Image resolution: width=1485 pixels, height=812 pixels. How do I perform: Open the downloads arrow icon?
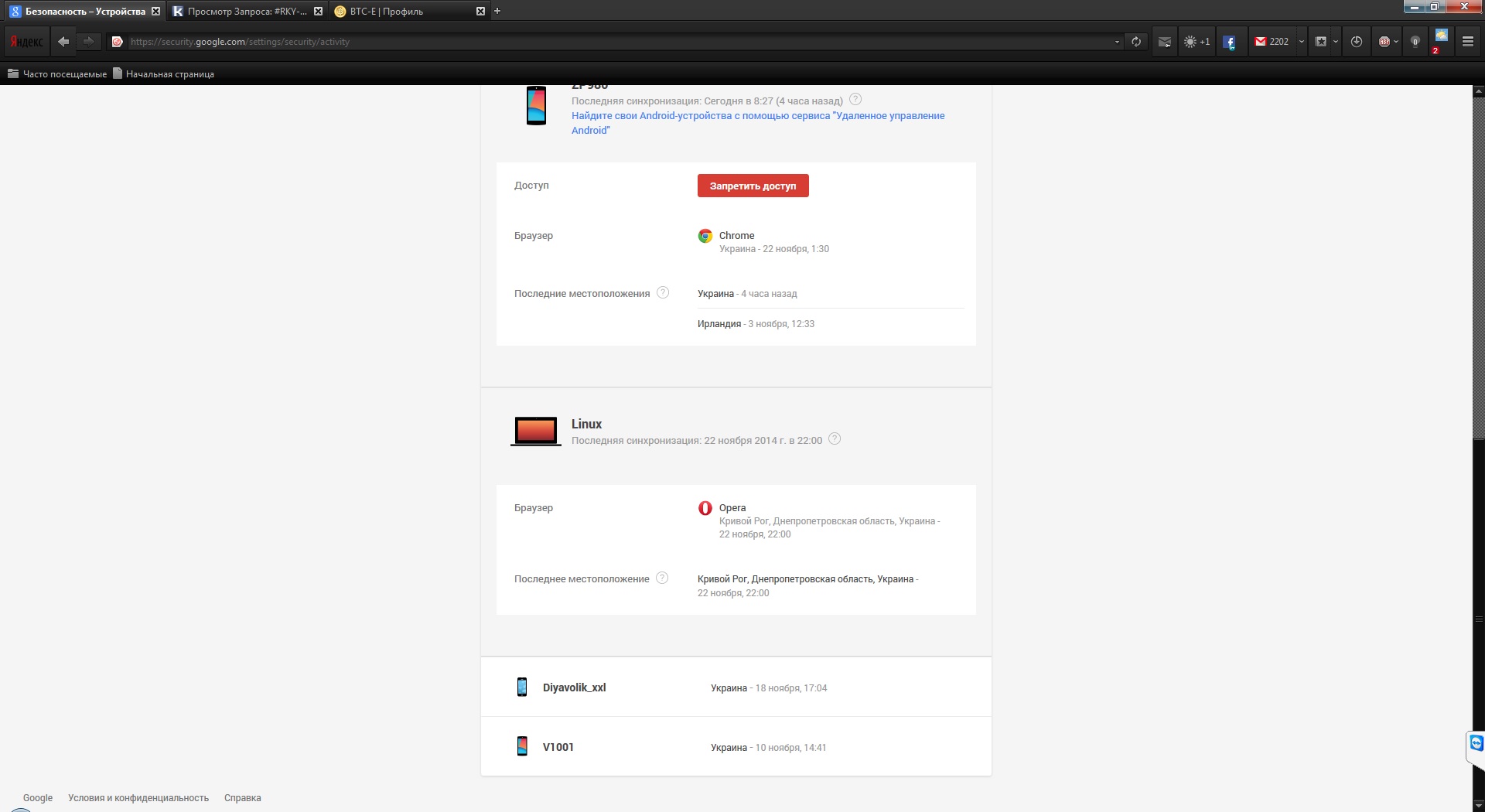tap(1357, 42)
